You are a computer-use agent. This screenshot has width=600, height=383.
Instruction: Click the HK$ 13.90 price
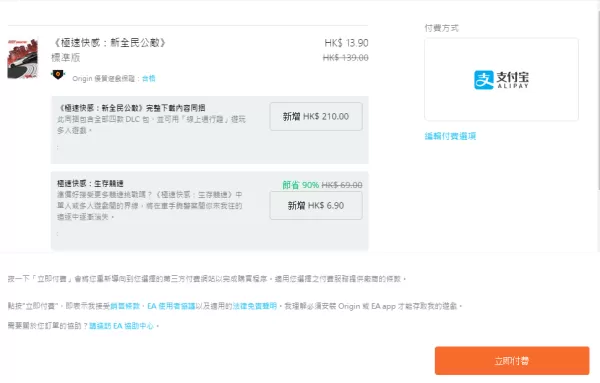coord(346,43)
